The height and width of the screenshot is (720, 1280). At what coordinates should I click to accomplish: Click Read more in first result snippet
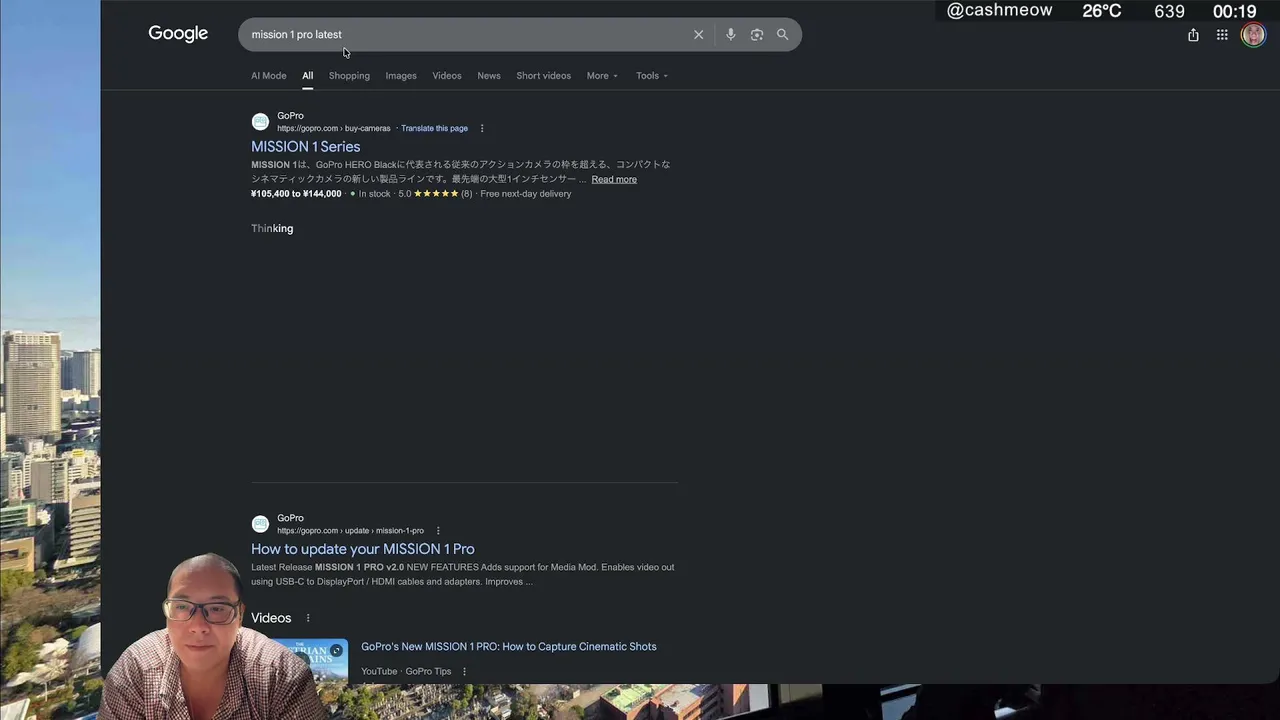614,180
